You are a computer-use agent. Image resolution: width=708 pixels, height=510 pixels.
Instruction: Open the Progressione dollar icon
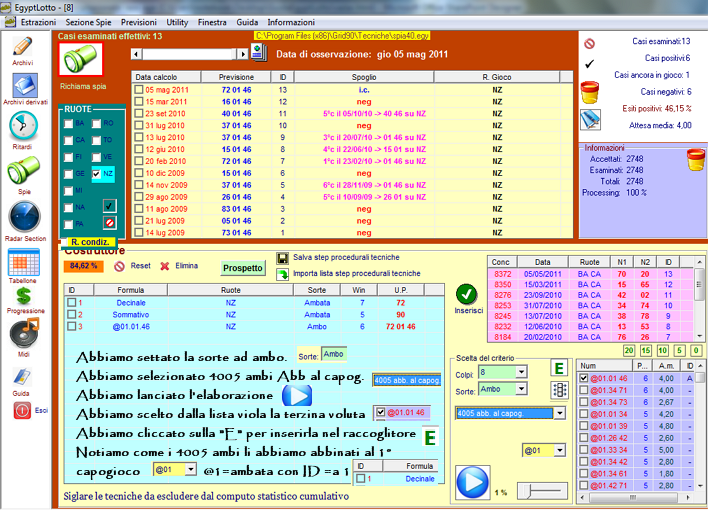[x=23, y=296]
